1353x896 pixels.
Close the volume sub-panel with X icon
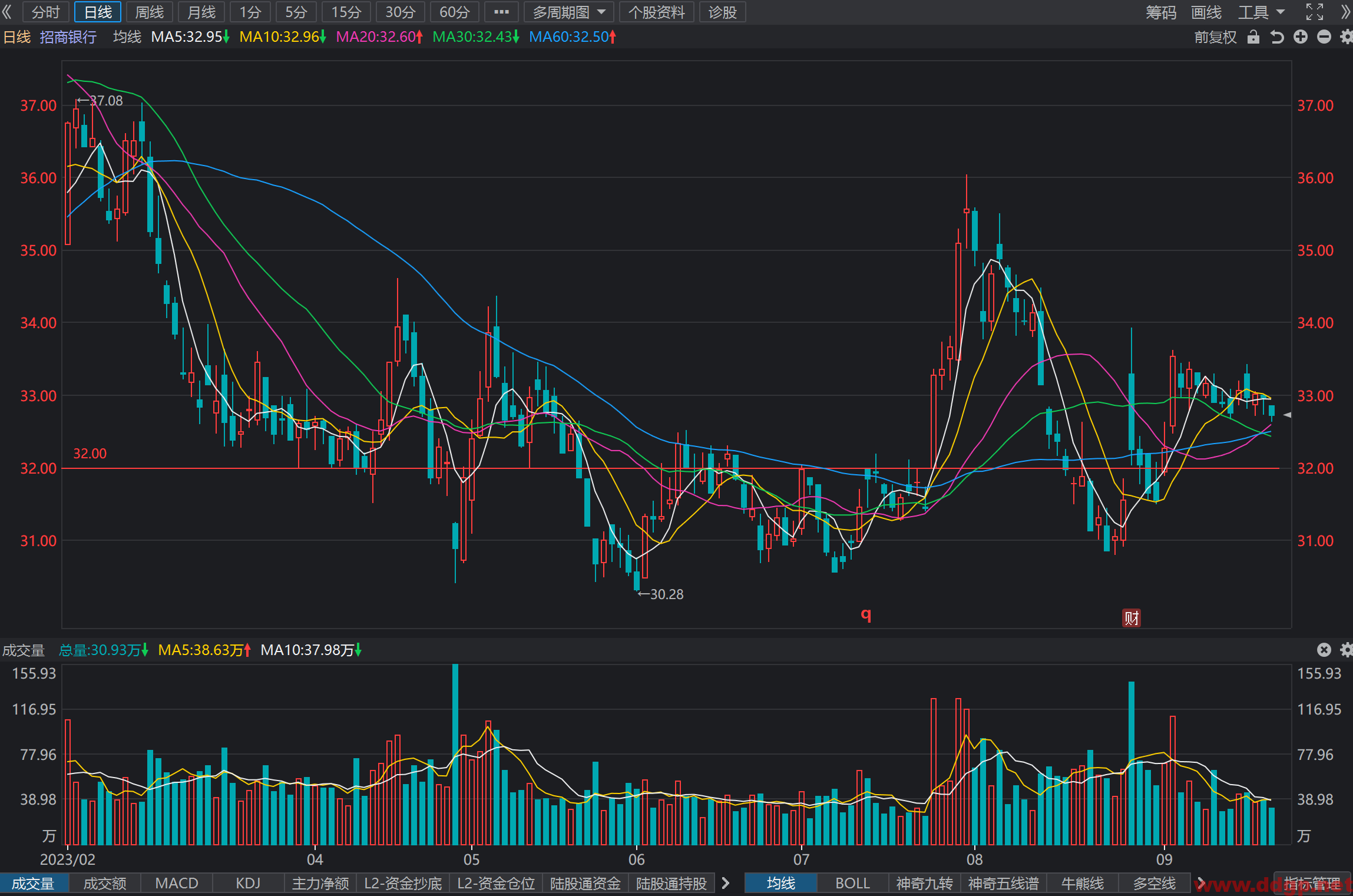coord(1324,650)
